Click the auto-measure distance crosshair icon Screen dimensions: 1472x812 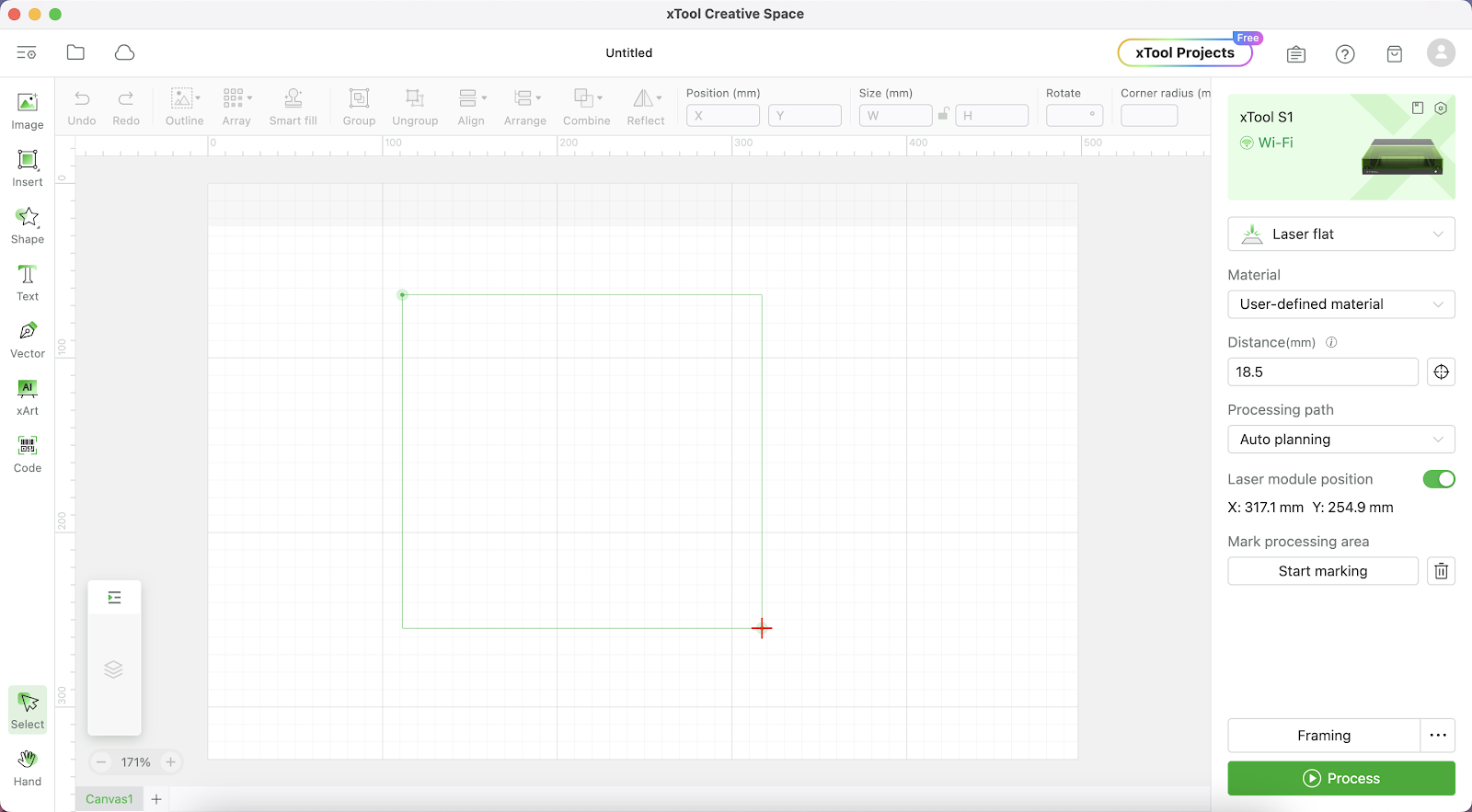click(1441, 372)
